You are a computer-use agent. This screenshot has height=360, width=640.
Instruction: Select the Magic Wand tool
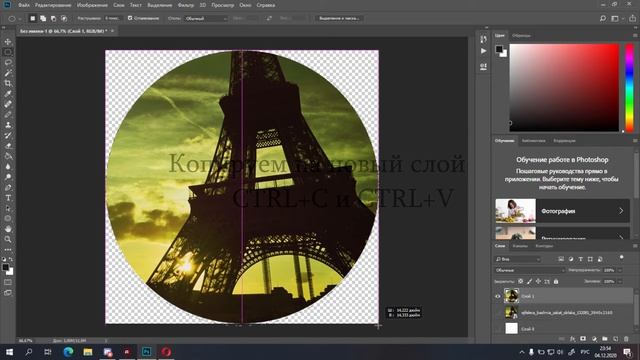pyautogui.click(x=8, y=73)
